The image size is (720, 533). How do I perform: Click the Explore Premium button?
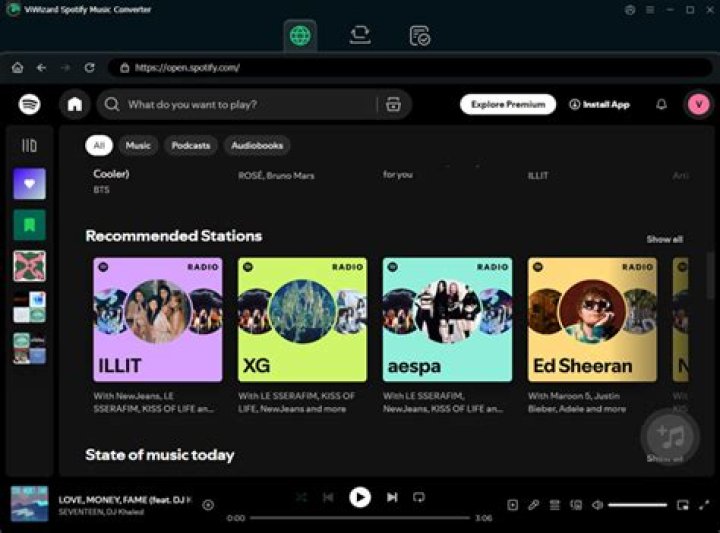[x=508, y=104]
